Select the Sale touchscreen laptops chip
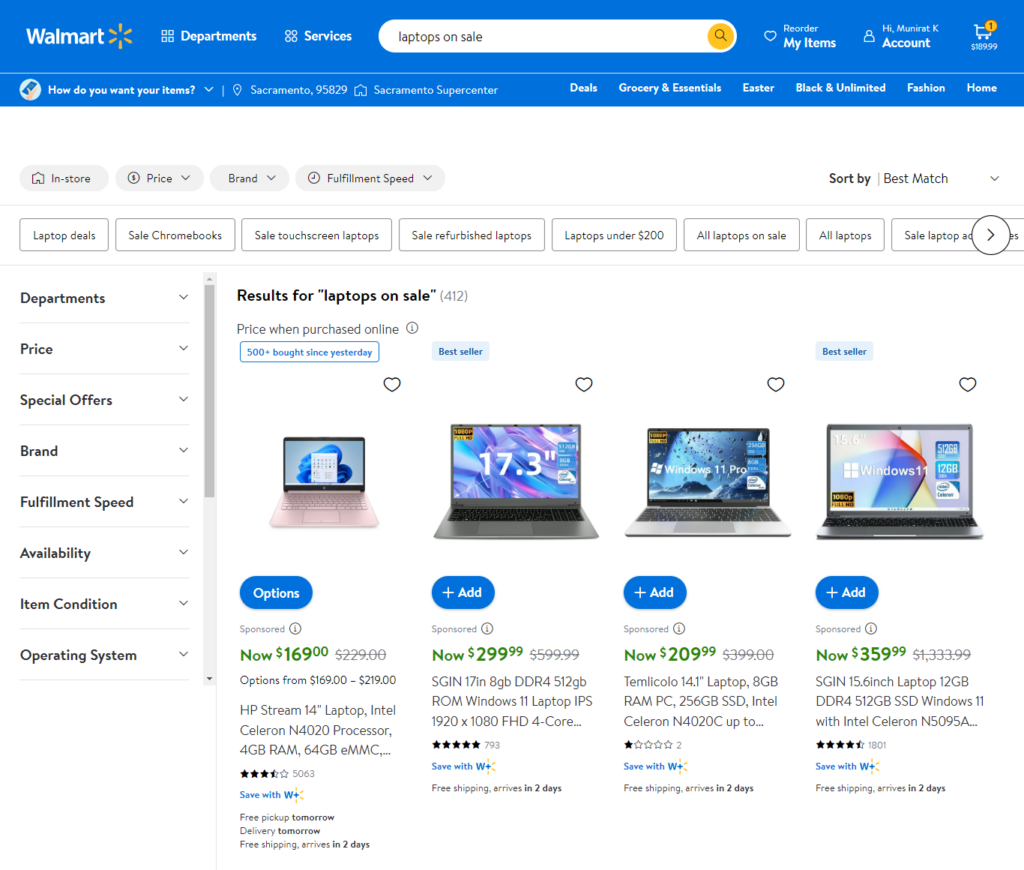Screen dimensions: 1024x870 (317, 235)
